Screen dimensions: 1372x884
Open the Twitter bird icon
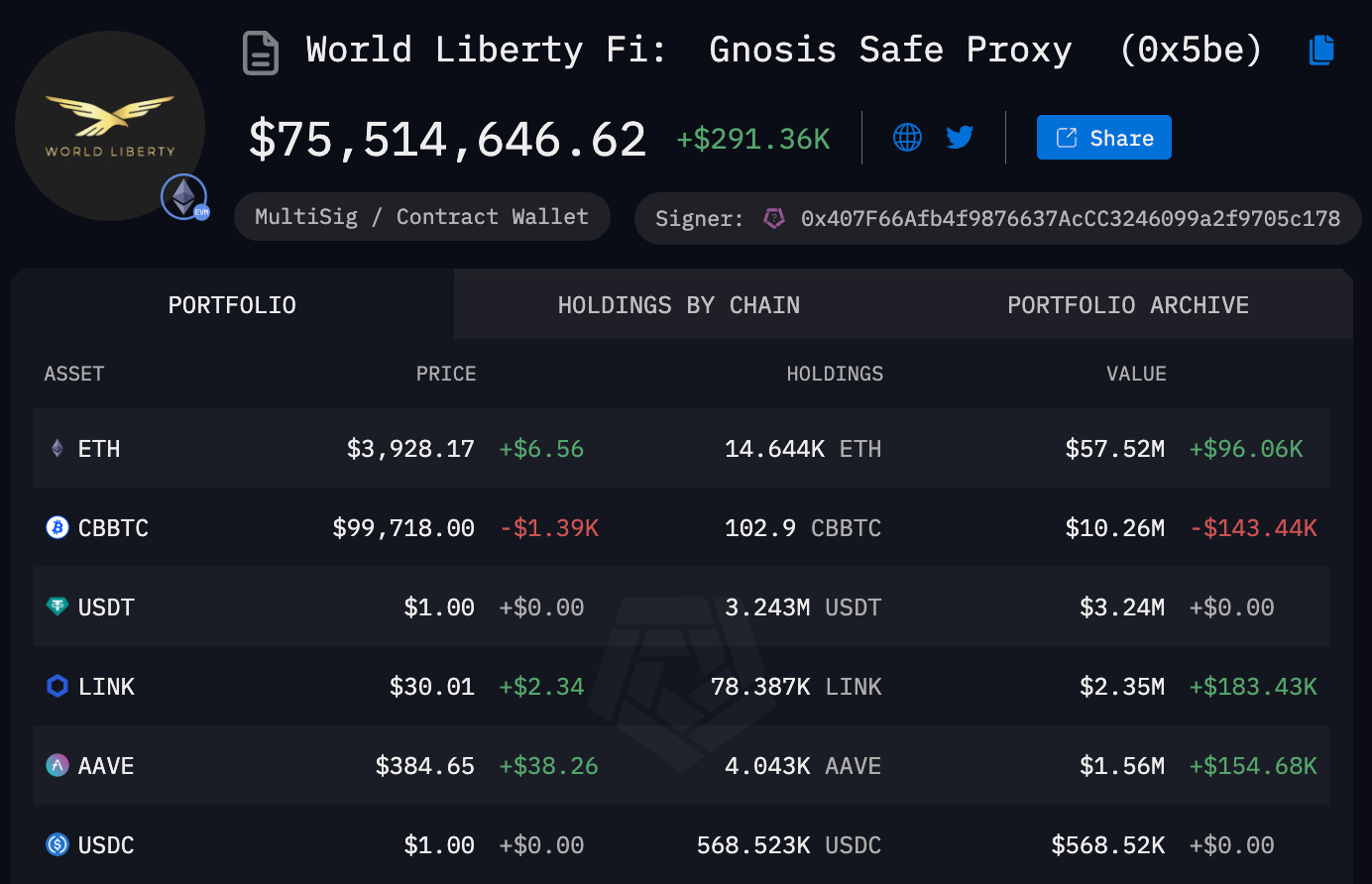(x=960, y=137)
